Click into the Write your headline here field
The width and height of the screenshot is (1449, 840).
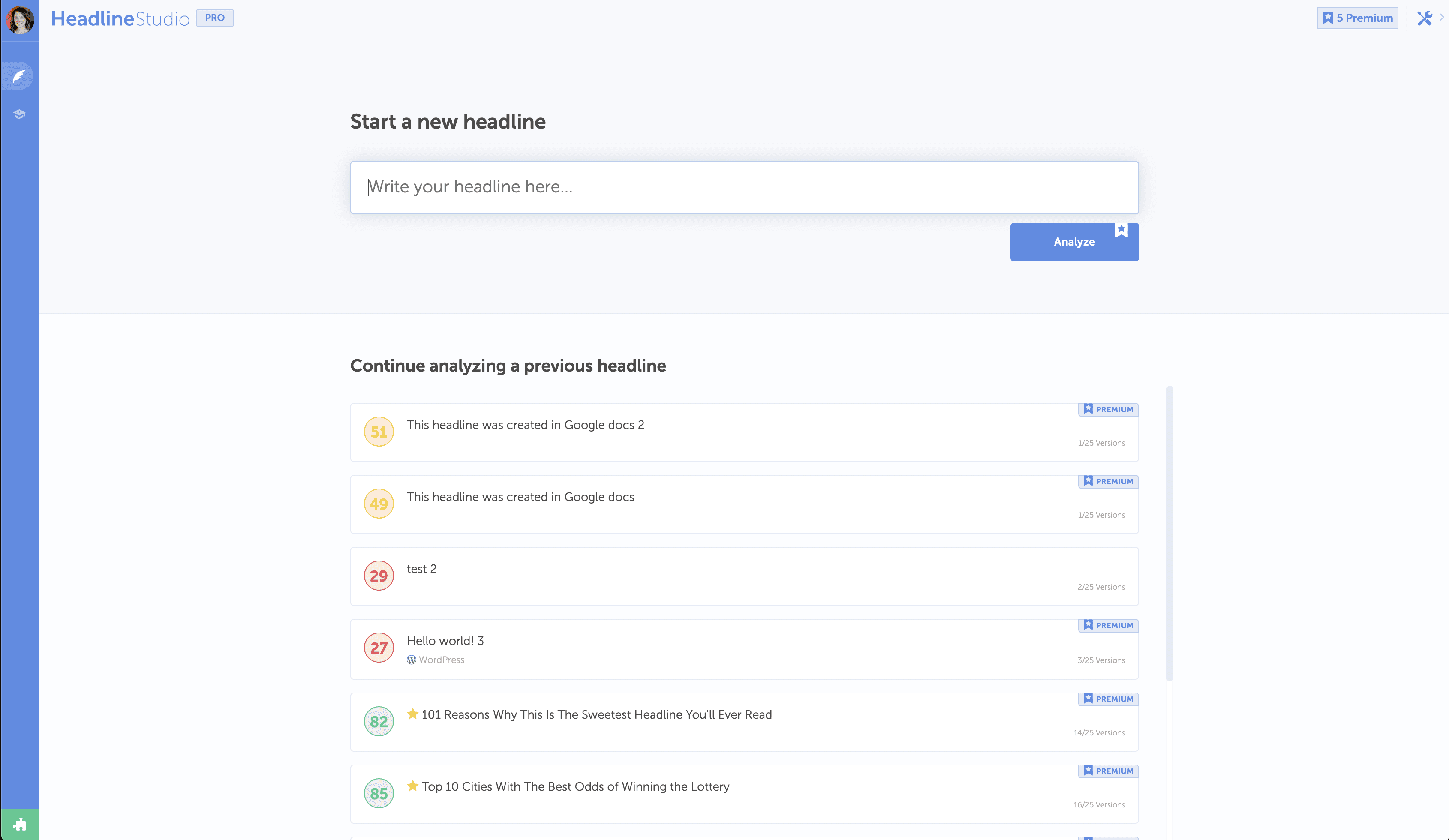(743, 187)
